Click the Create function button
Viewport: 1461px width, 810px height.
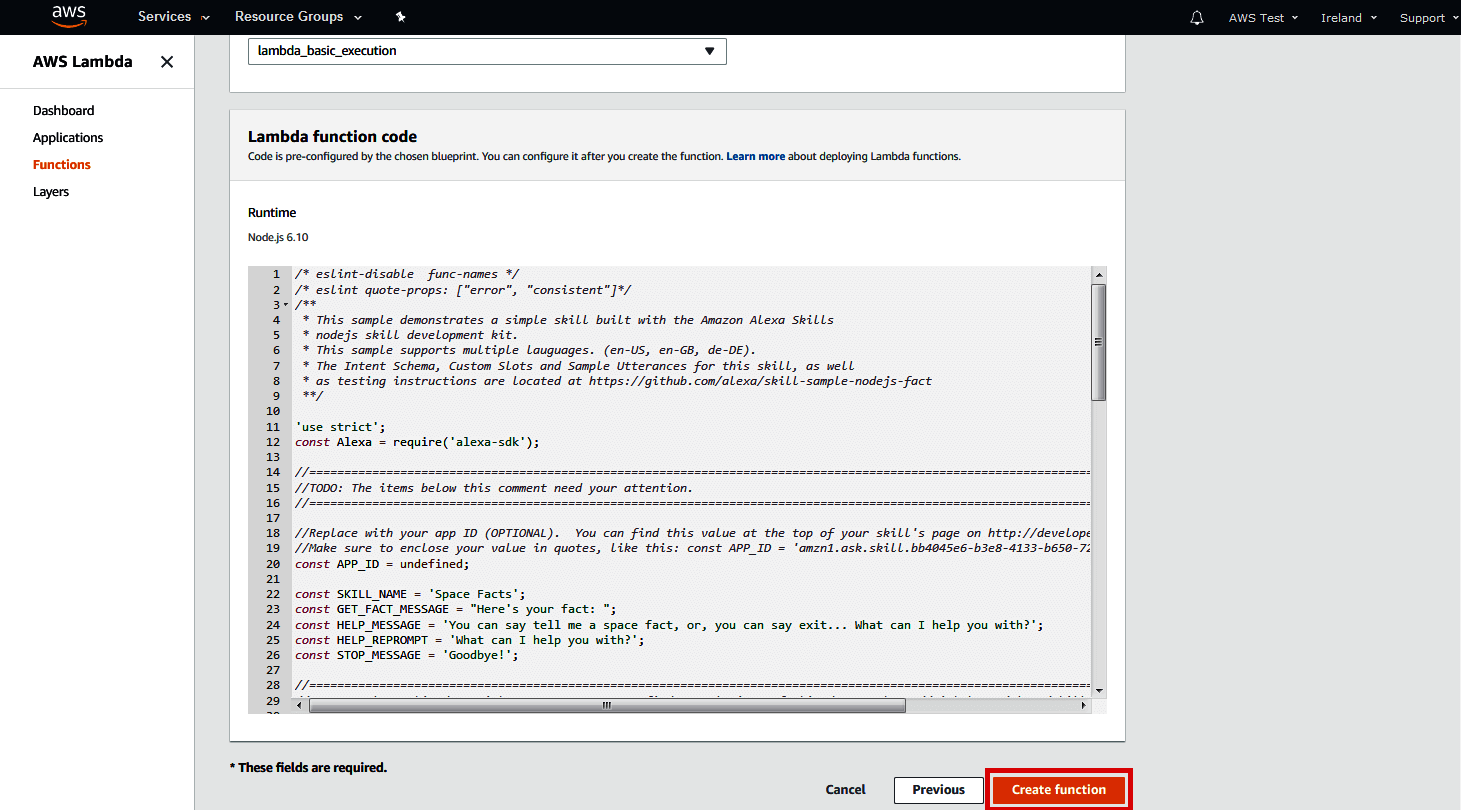(x=1058, y=789)
